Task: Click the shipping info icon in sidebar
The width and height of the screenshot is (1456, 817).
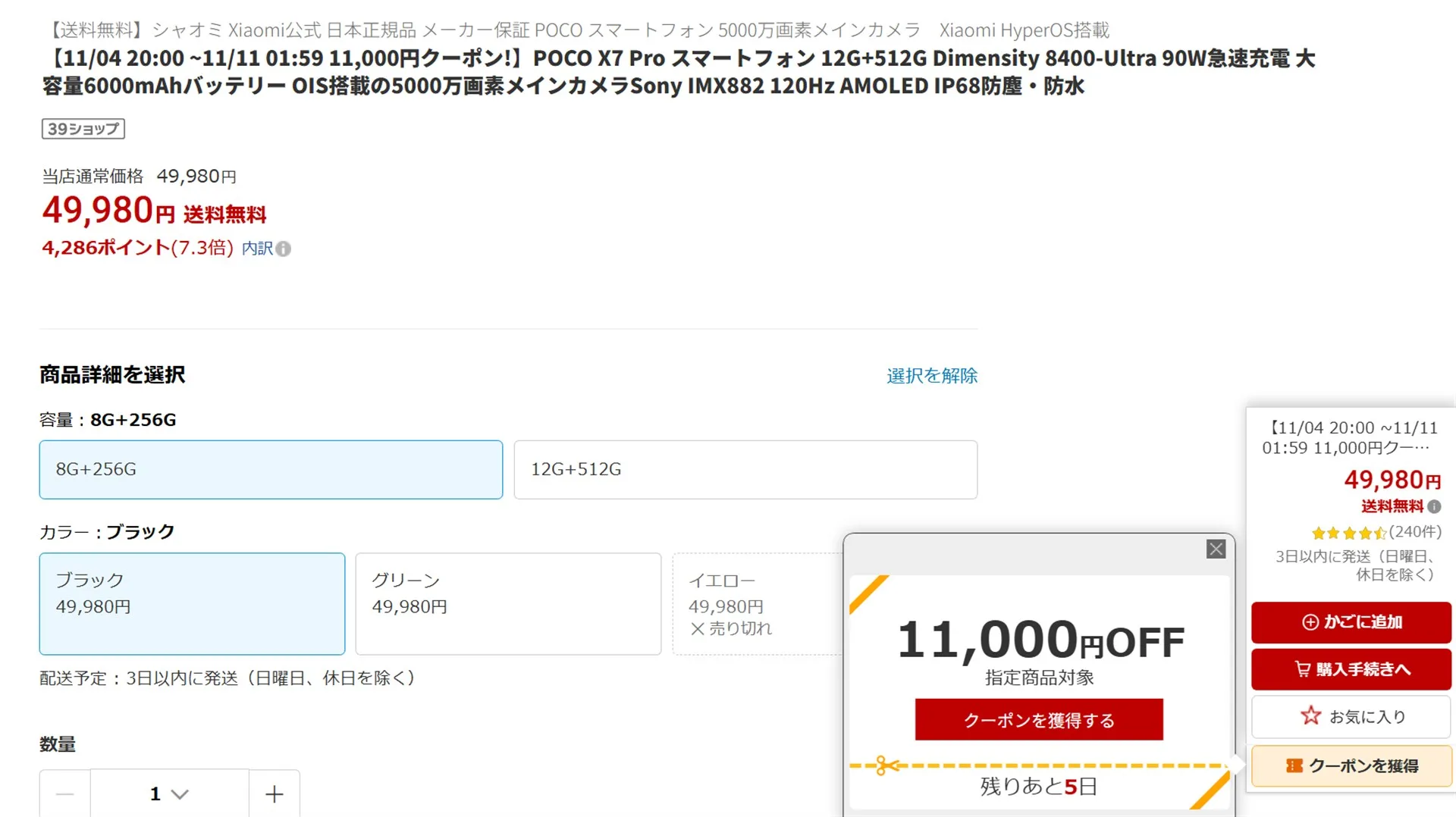Action: click(x=1434, y=507)
